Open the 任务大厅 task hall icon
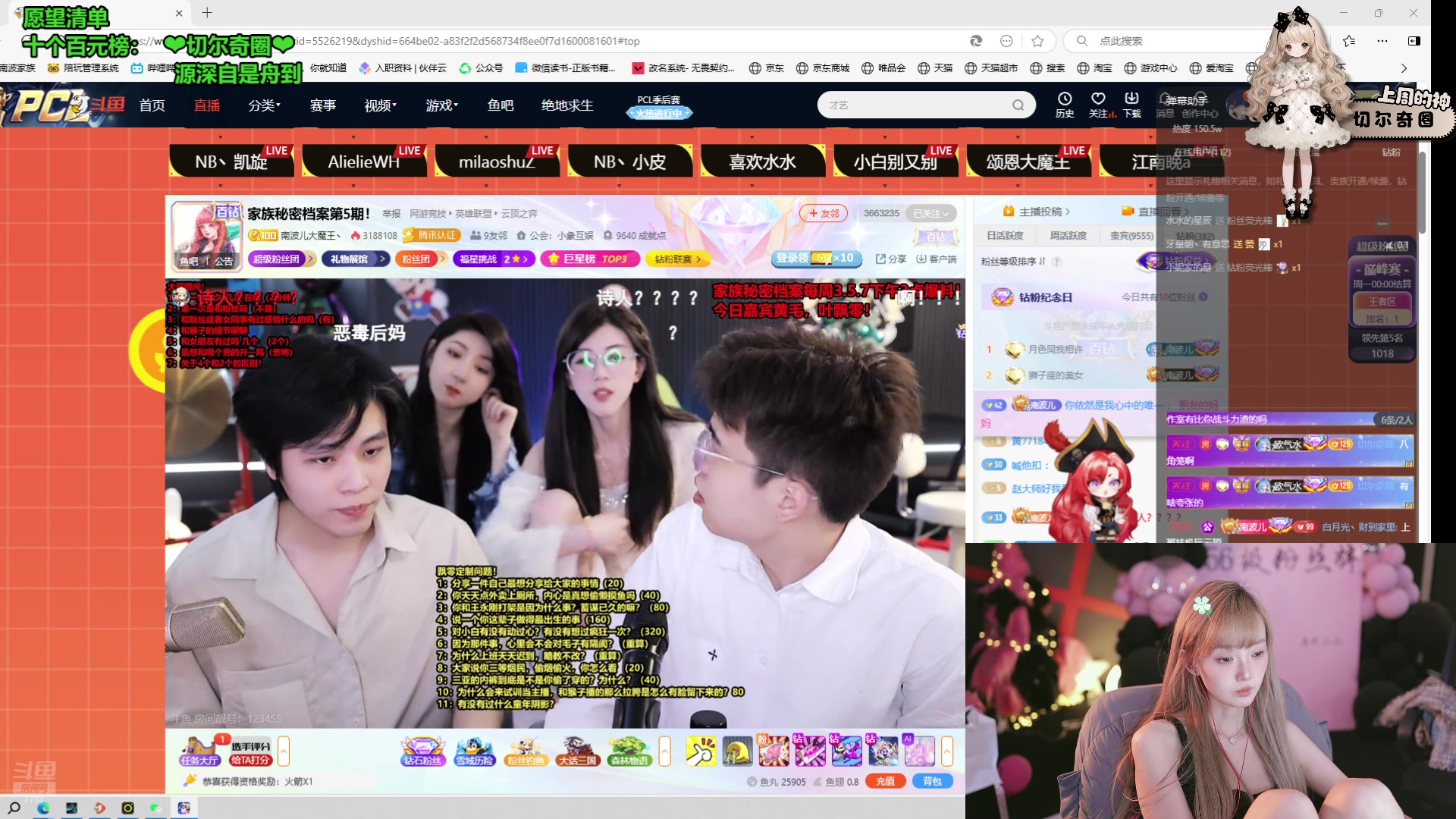Viewport: 1456px width, 819px height. pyautogui.click(x=199, y=751)
